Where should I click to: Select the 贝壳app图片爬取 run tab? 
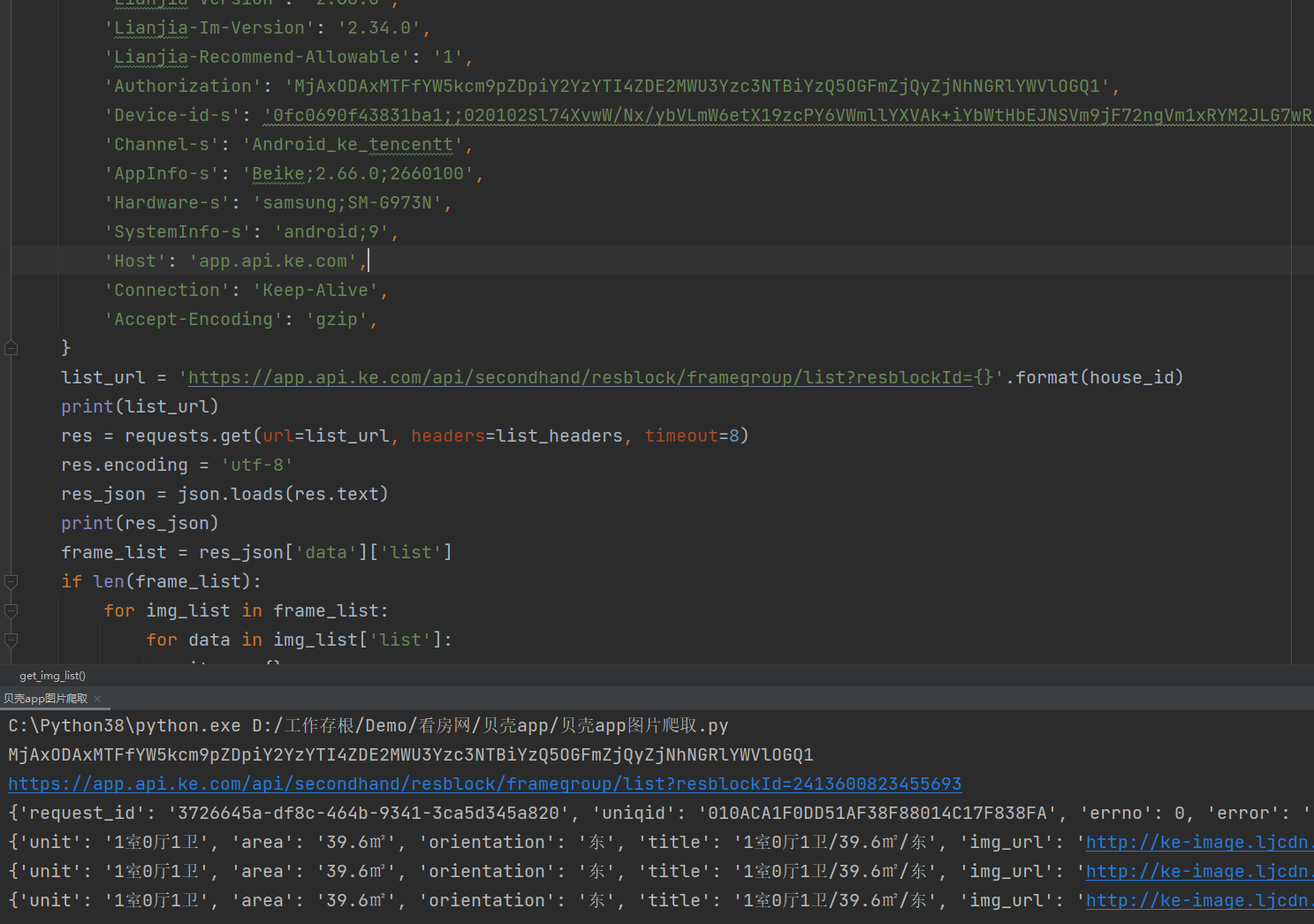pyautogui.click(x=45, y=699)
